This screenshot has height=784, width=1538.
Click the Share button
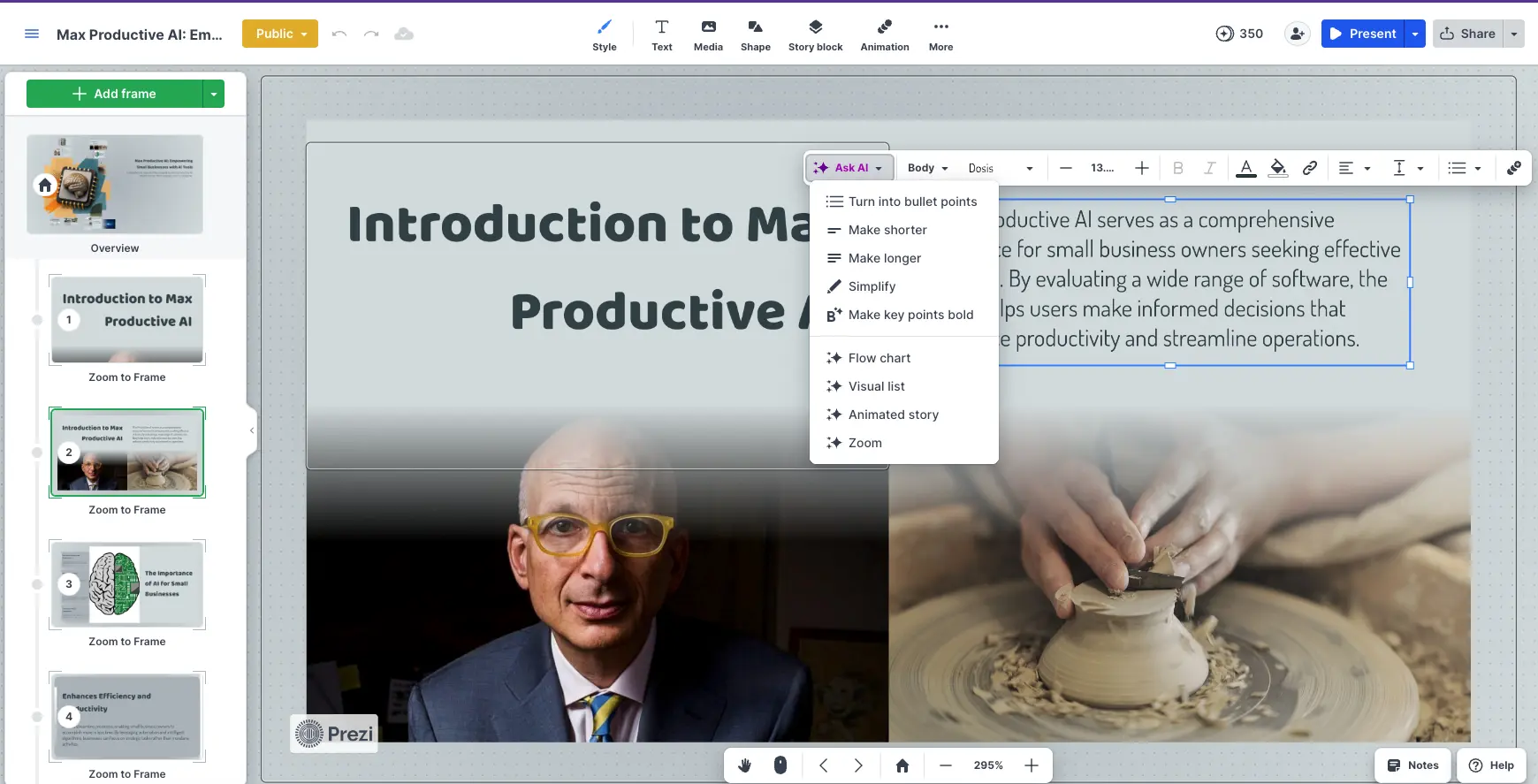click(1468, 34)
